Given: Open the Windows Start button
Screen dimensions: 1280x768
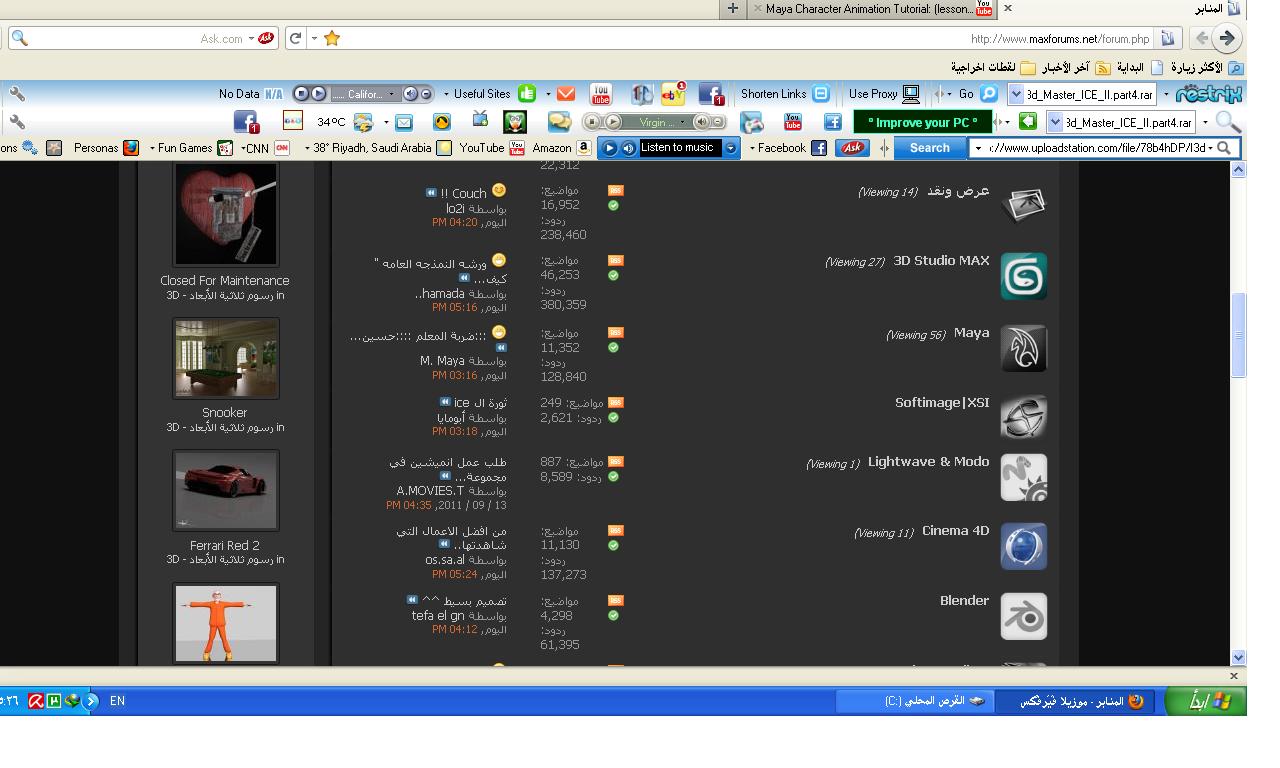Looking at the screenshot, I should click(x=1206, y=701).
